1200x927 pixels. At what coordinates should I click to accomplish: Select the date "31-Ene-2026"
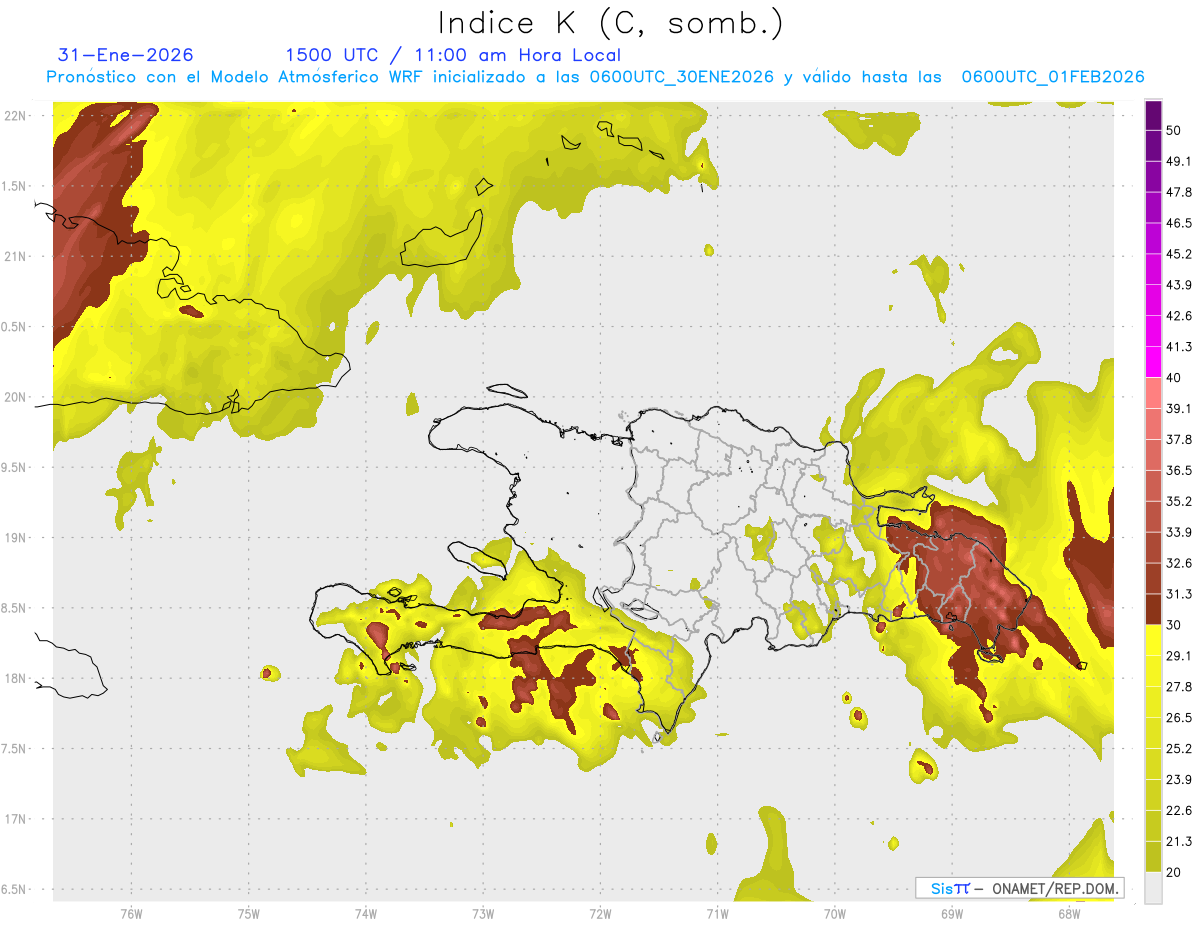coord(126,55)
